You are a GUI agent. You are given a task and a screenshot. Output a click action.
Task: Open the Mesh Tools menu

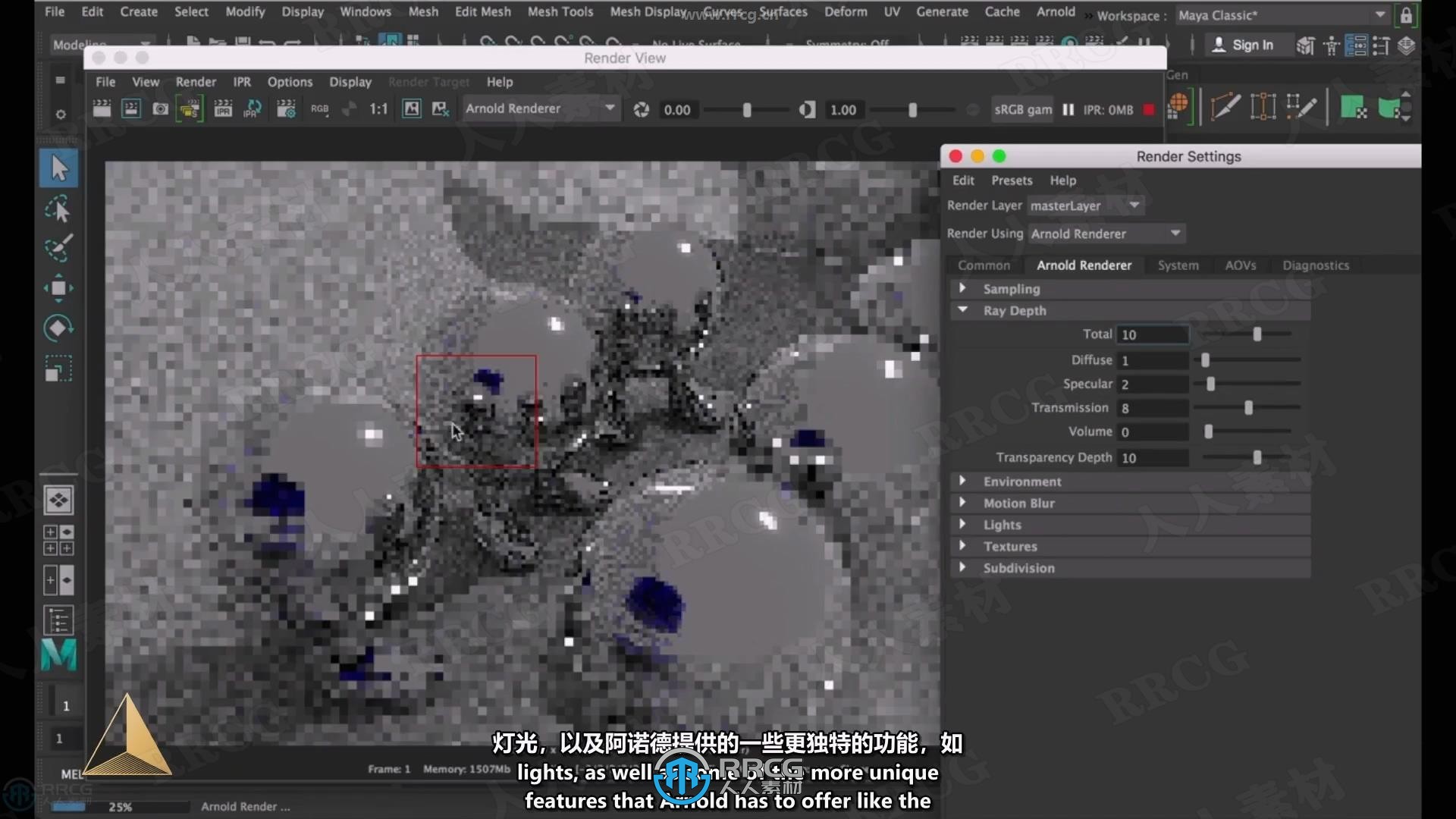[x=560, y=12]
